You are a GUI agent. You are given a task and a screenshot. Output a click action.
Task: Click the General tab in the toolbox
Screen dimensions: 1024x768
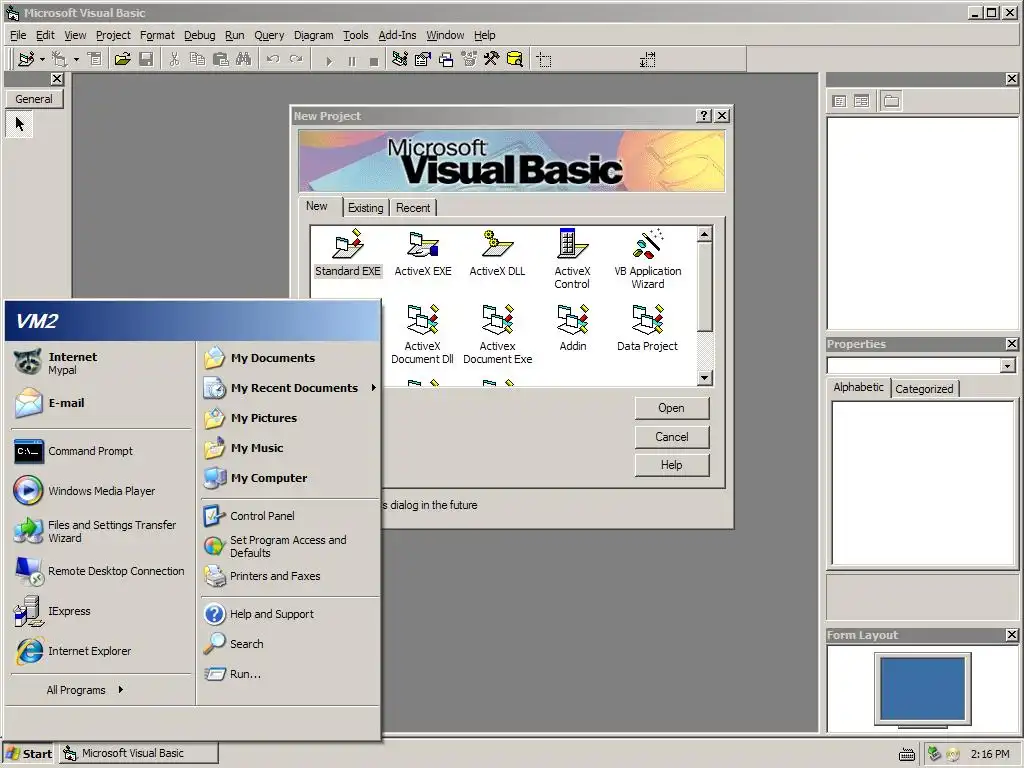pyautogui.click(x=34, y=99)
